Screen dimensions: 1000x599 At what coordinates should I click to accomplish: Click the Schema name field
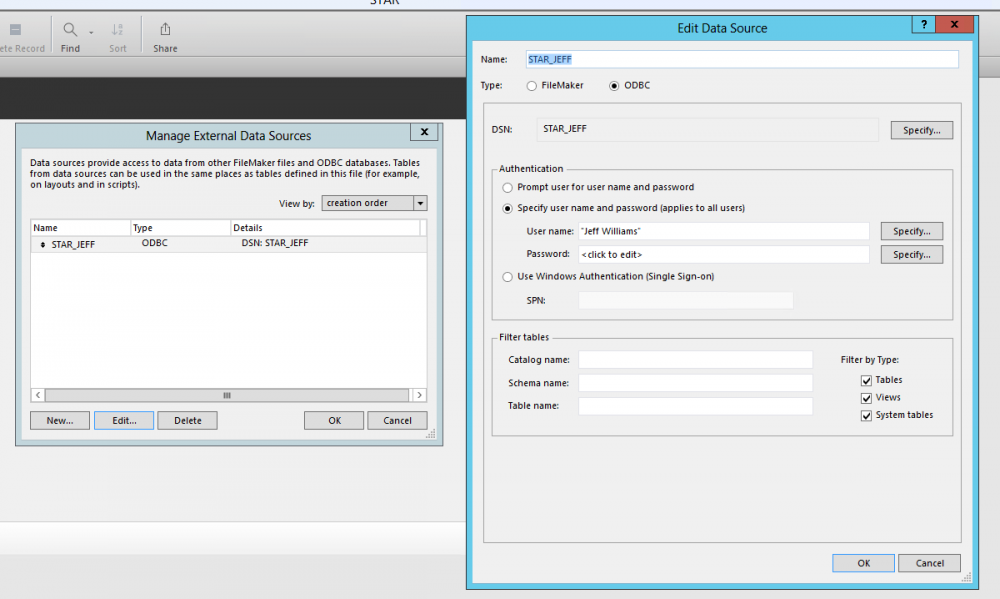[695, 383]
